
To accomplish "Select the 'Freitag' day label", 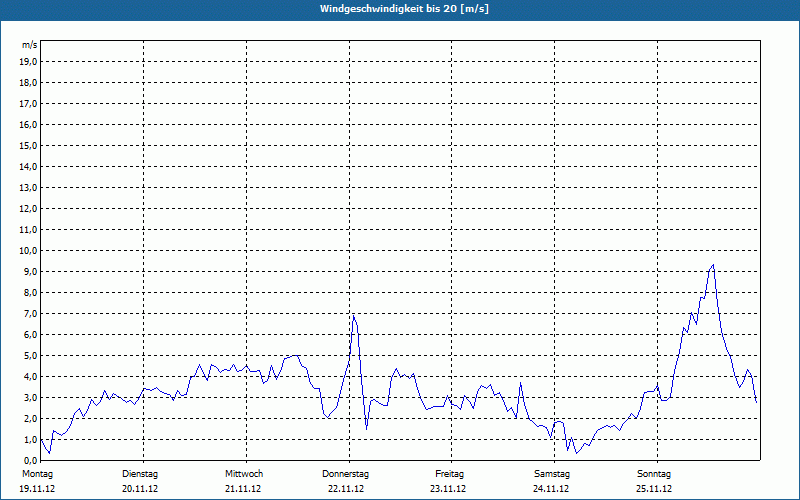I will pyautogui.click(x=449, y=474).
